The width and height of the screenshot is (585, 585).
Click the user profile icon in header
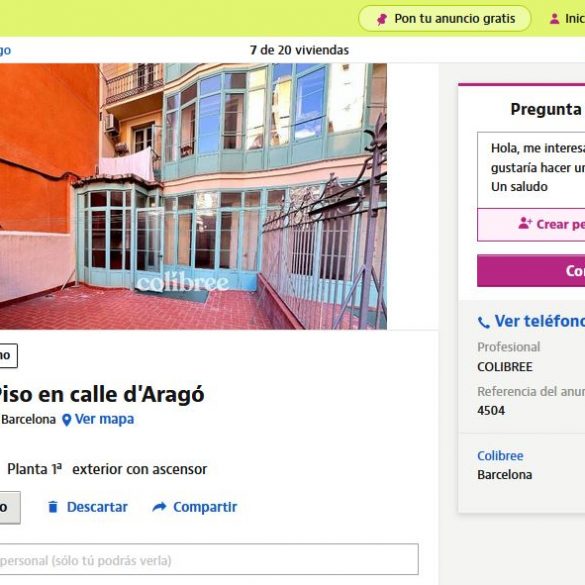point(554,19)
